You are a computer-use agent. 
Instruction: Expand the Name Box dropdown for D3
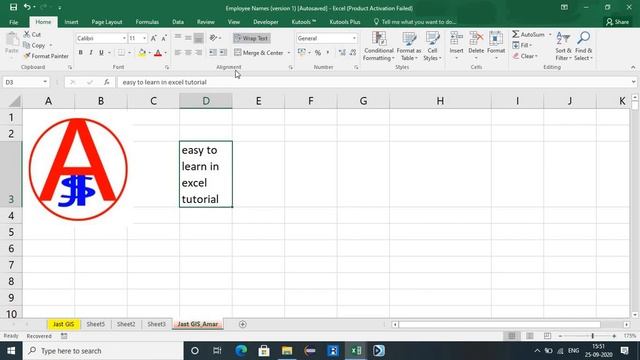tap(45, 82)
